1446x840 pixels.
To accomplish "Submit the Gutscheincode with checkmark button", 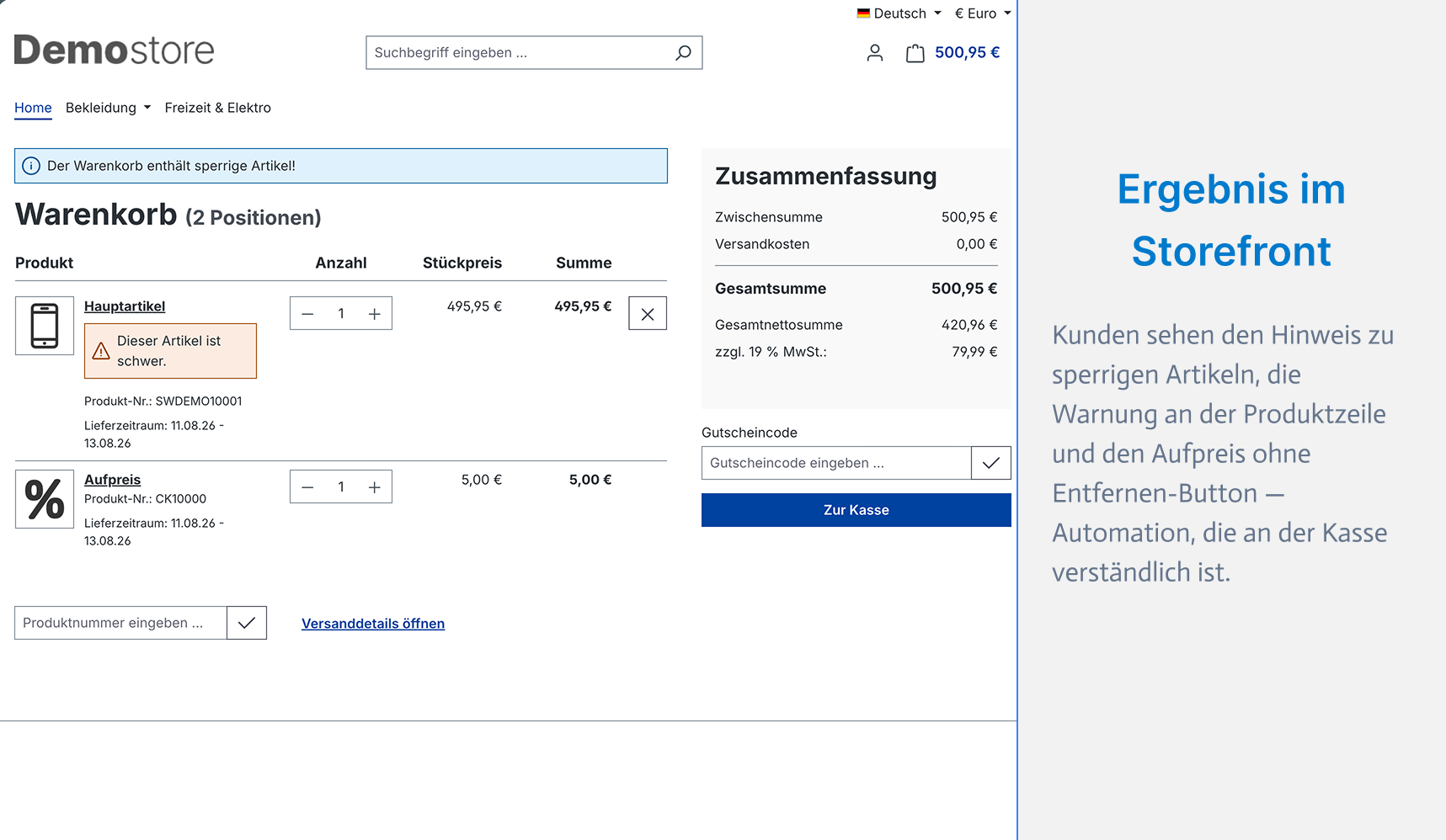I will [x=991, y=463].
